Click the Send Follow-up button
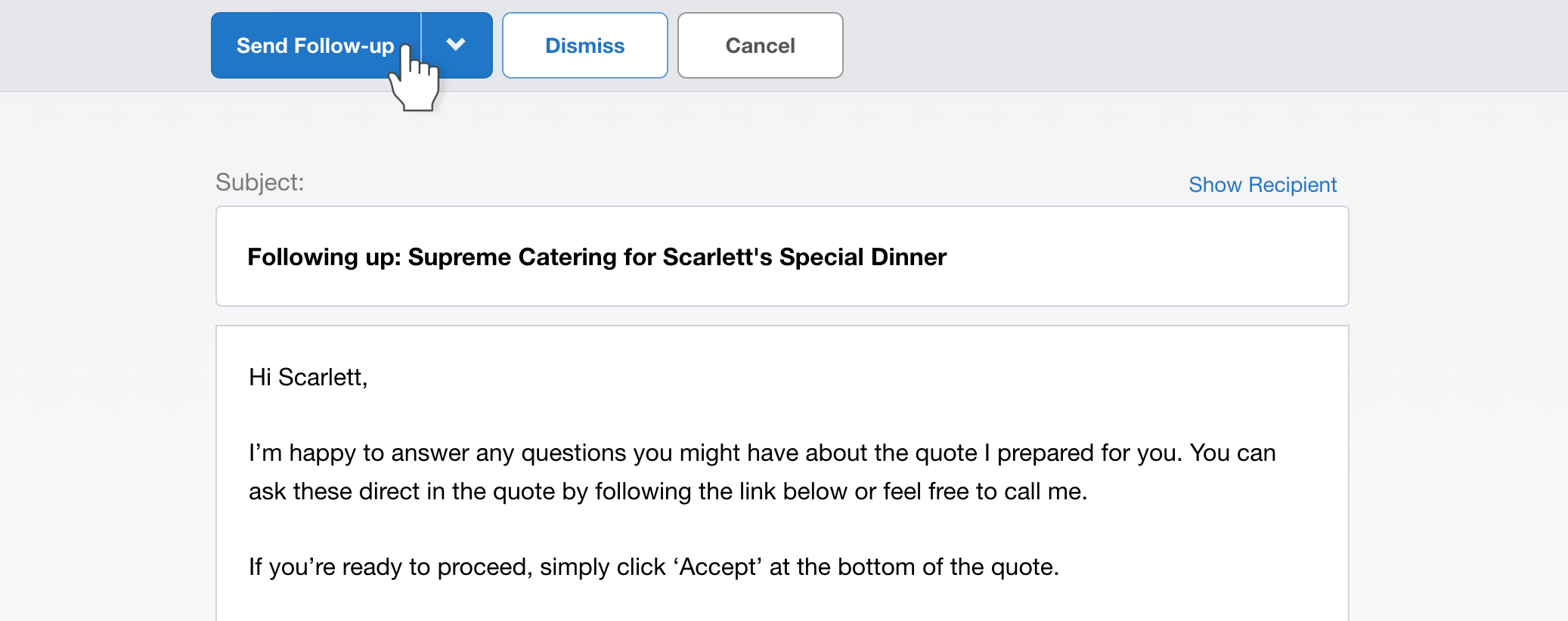The height and width of the screenshot is (621, 1568). [315, 45]
